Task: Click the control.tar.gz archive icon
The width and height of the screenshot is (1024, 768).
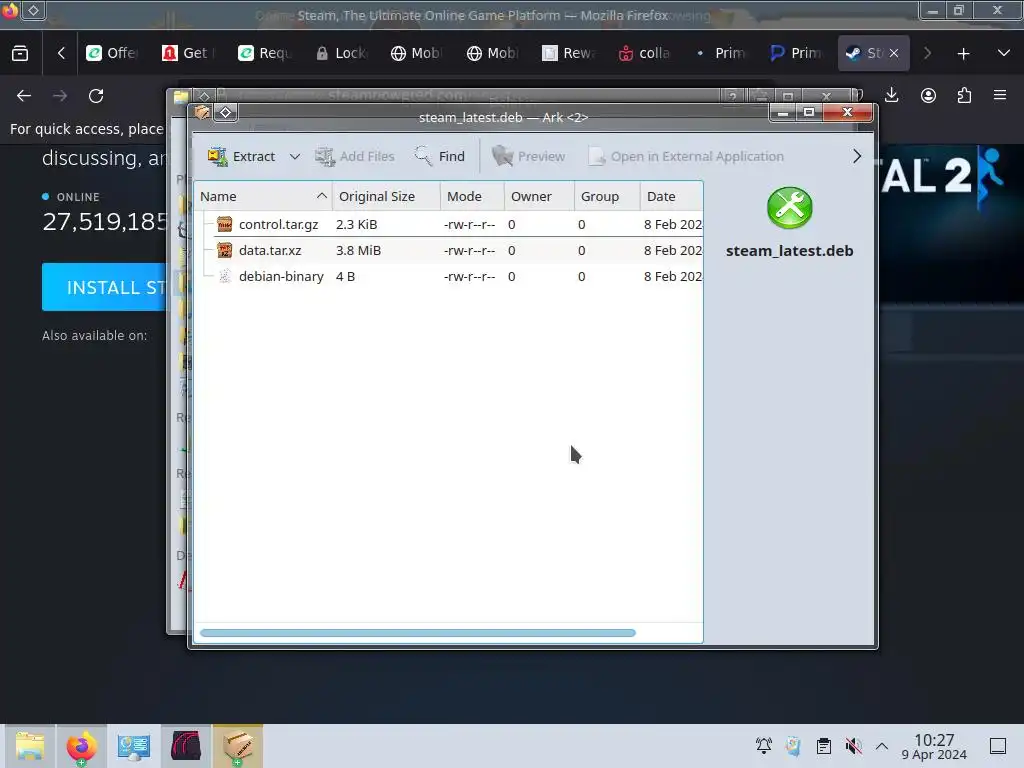Action: click(x=225, y=225)
